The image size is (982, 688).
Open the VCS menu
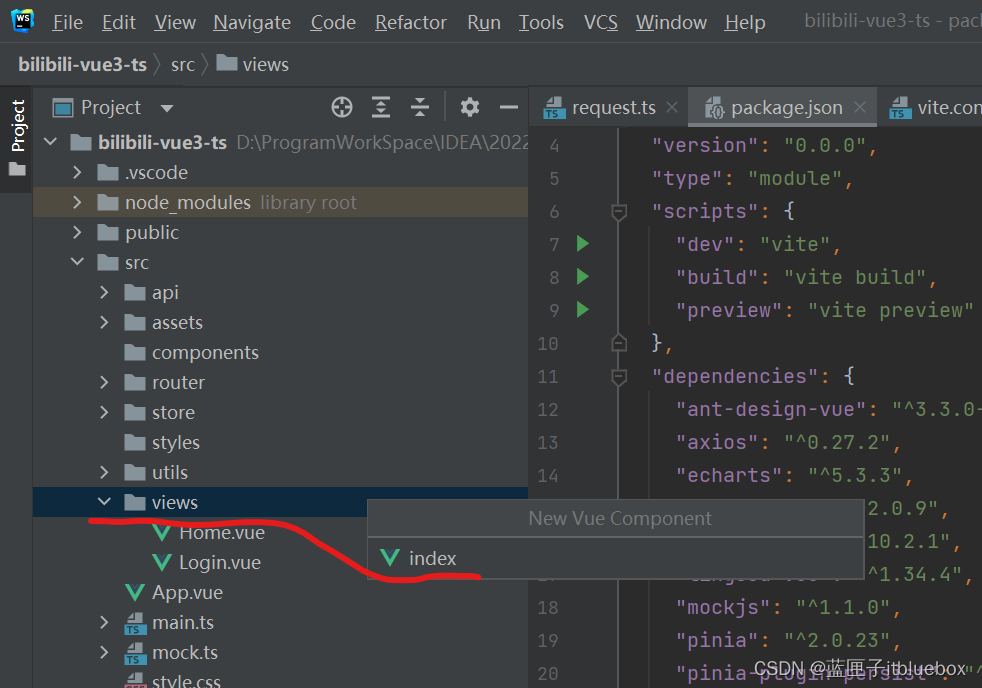(601, 23)
